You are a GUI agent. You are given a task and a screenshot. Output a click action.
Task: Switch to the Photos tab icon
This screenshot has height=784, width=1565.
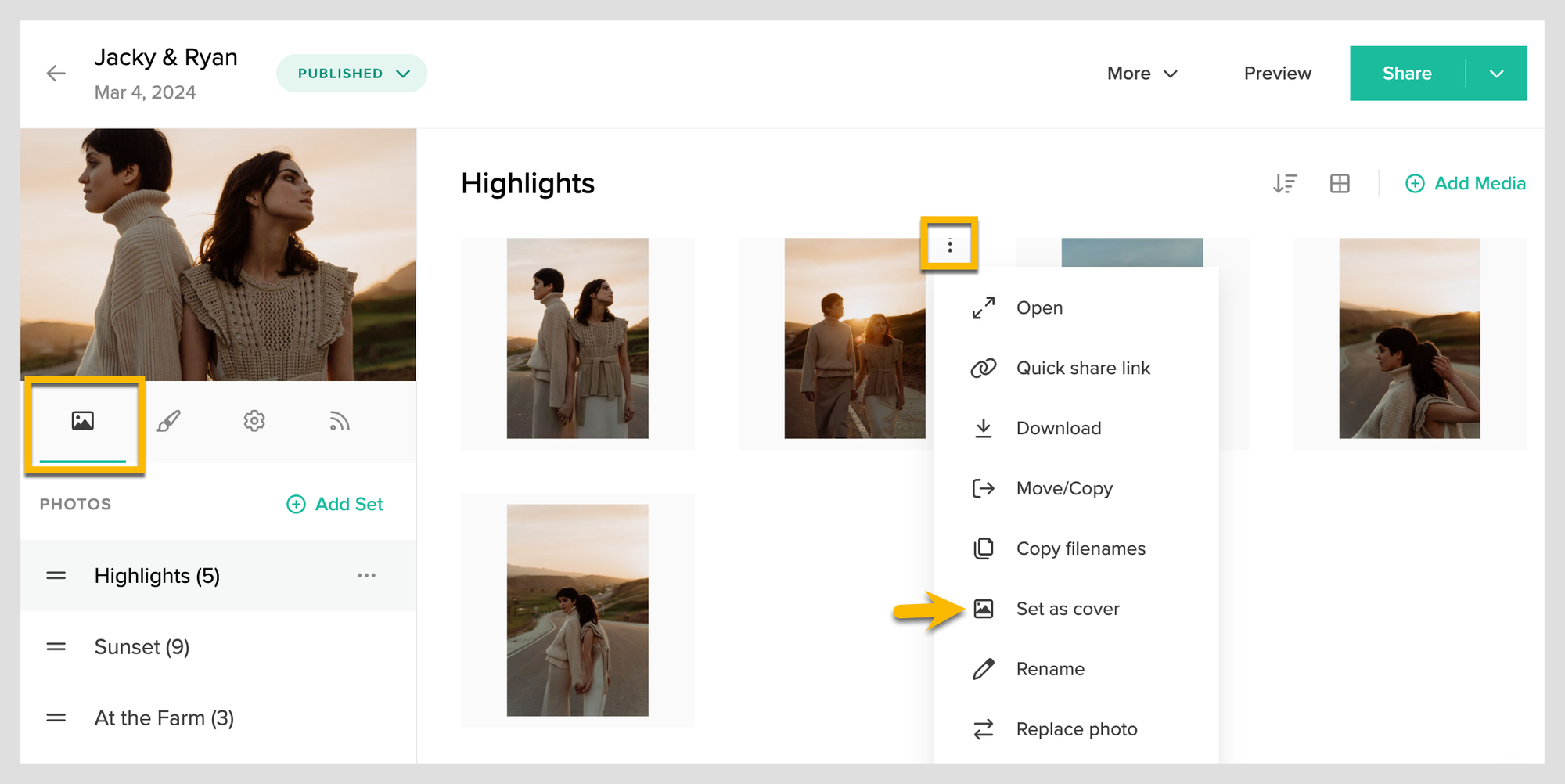[x=83, y=421]
